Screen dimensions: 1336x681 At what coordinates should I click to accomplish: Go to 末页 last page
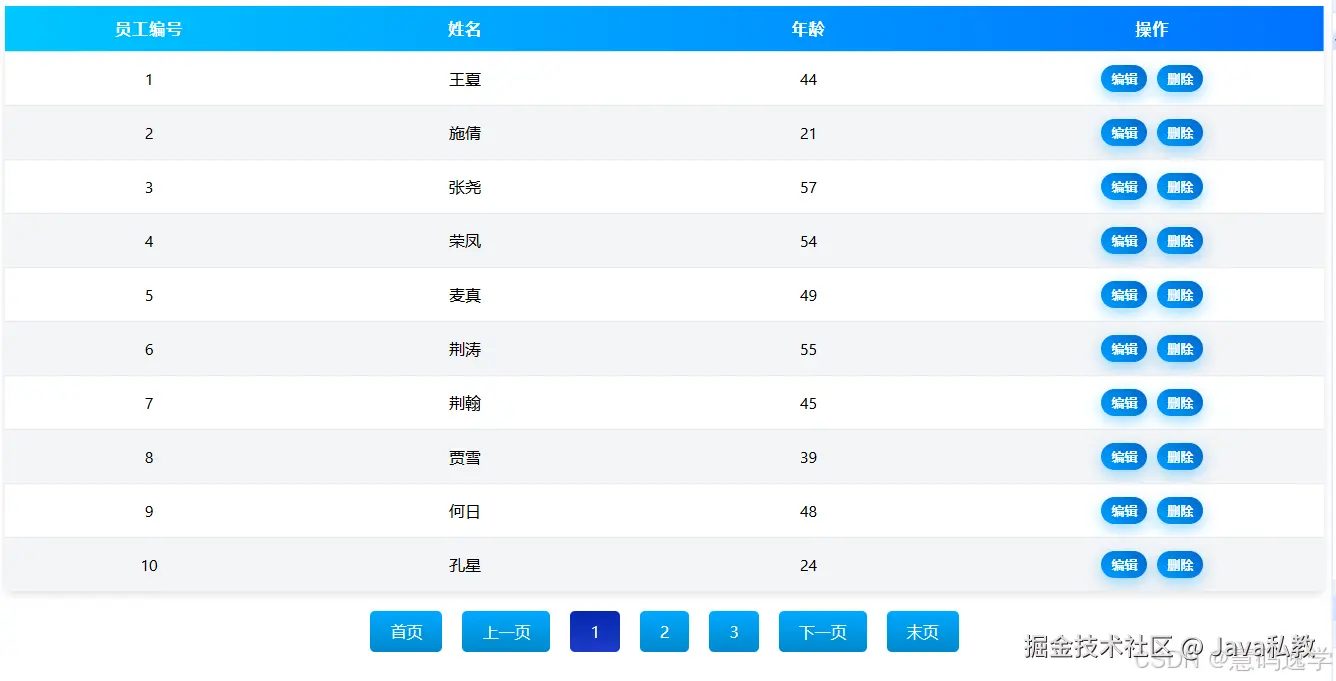923,632
